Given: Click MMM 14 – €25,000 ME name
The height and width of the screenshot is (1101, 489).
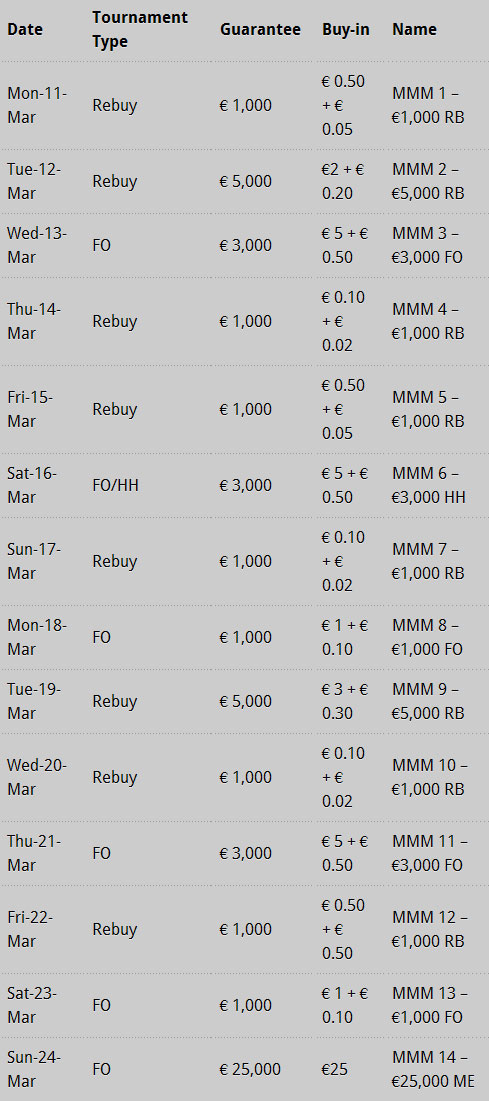Looking at the screenshot, I should (x=432, y=1069).
